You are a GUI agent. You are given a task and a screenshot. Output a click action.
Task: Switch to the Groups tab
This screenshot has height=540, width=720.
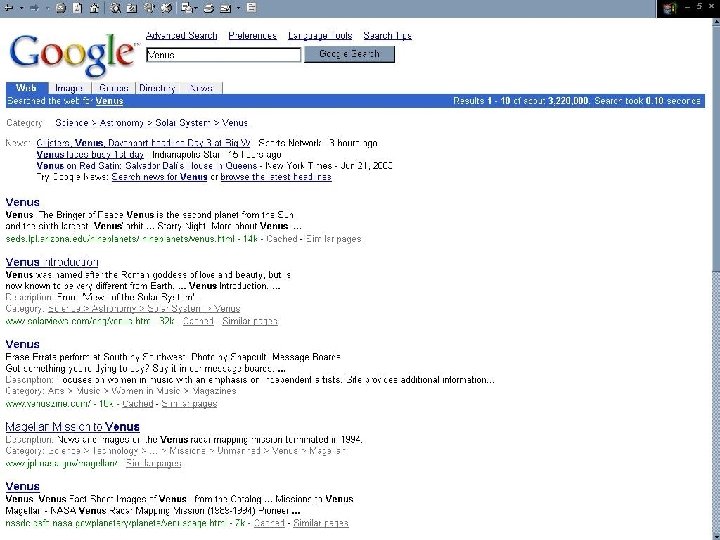(113, 88)
